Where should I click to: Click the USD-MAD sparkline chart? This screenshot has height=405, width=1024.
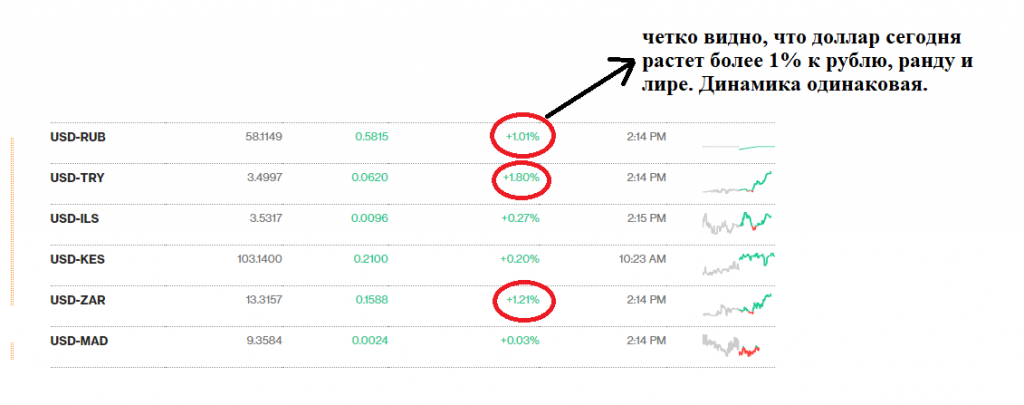click(x=731, y=345)
